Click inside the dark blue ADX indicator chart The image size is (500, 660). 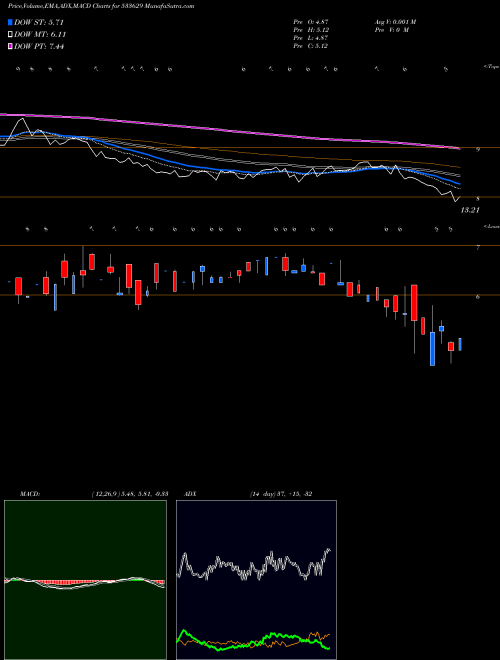click(256, 580)
